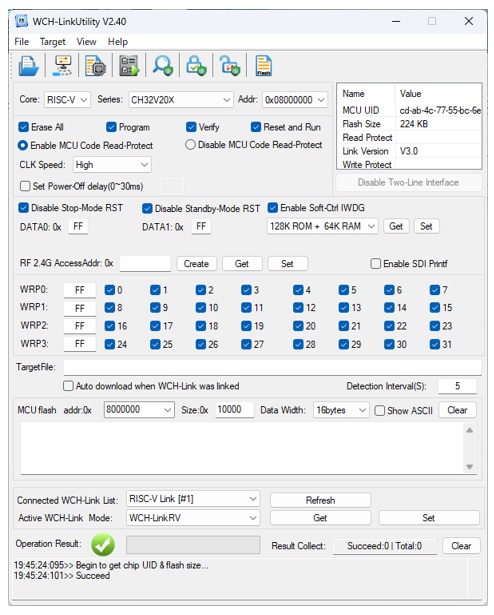Image resolution: width=494 pixels, height=615 pixels.
Task: Open Connected WCH-Link List dropdown
Action: [193, 499]
